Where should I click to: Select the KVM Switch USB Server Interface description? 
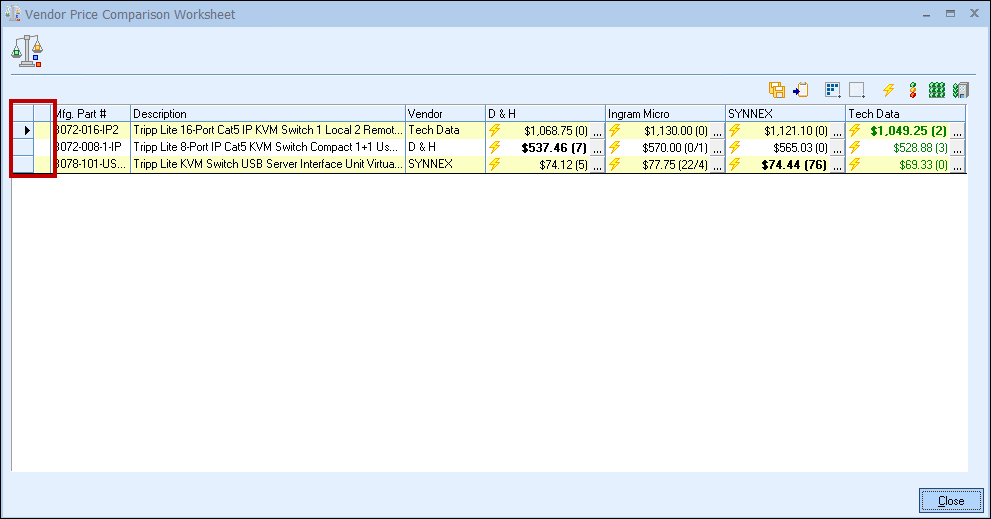[267, 164]
